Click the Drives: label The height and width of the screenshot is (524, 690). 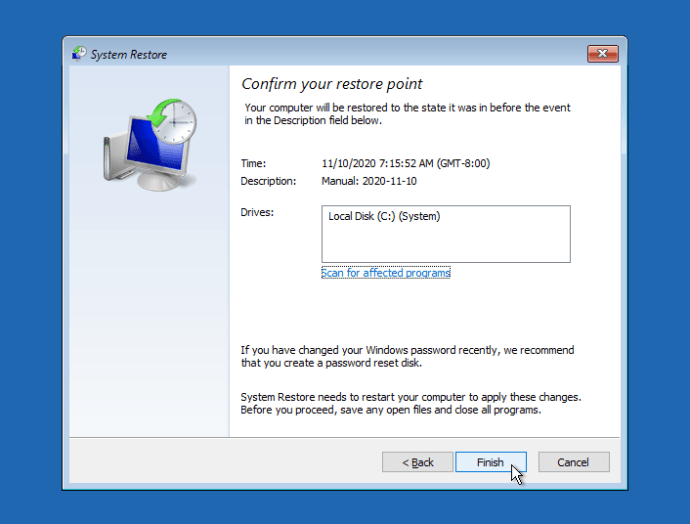tap(257, 212)
